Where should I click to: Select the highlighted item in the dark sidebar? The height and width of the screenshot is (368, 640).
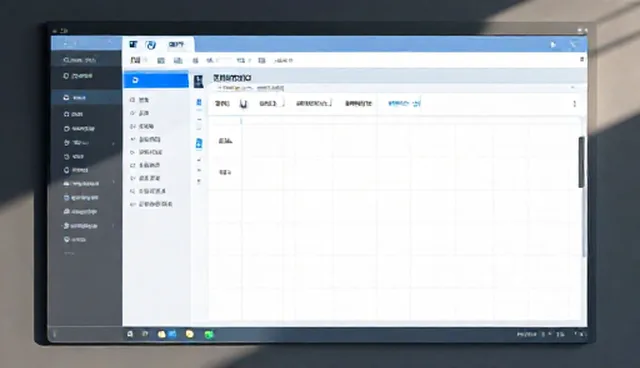click(86, 98)
